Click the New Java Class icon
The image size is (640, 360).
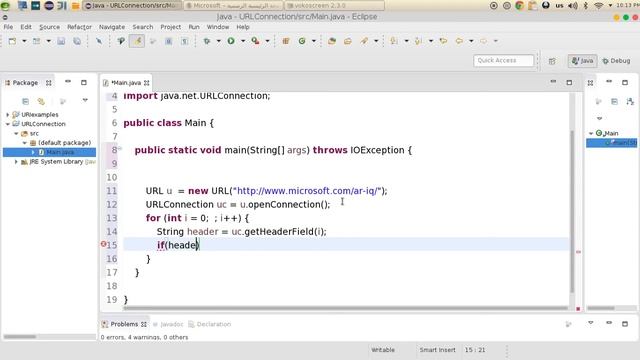[x=302, y=41]
